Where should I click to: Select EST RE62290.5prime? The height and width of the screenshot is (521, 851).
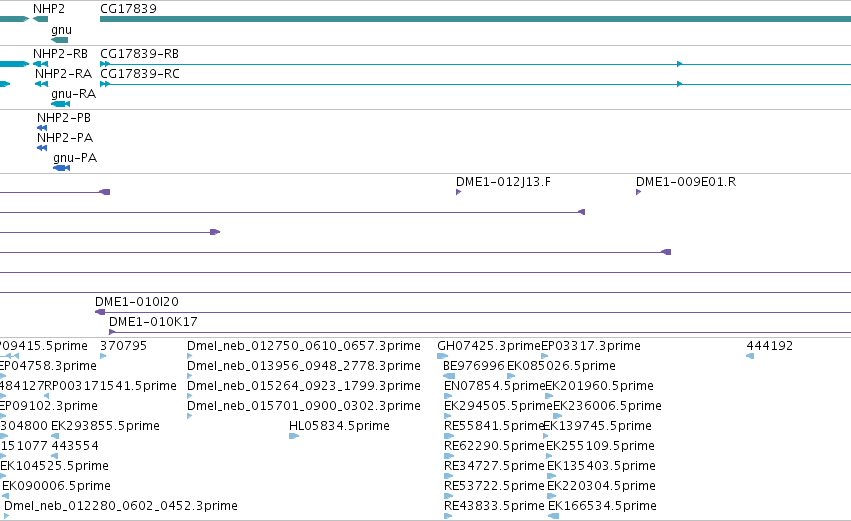[494, 446]
